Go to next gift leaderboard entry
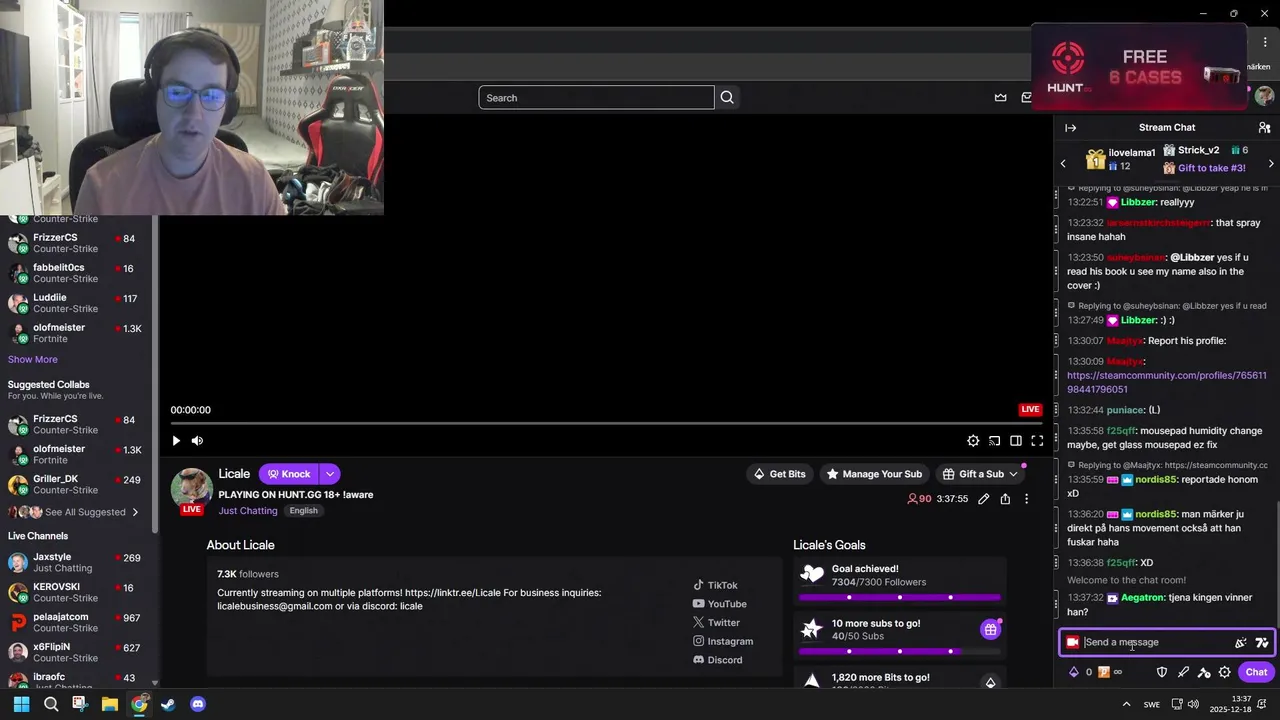The height and width of the screenshot is (720, 1280). [x=1271, y=163]
